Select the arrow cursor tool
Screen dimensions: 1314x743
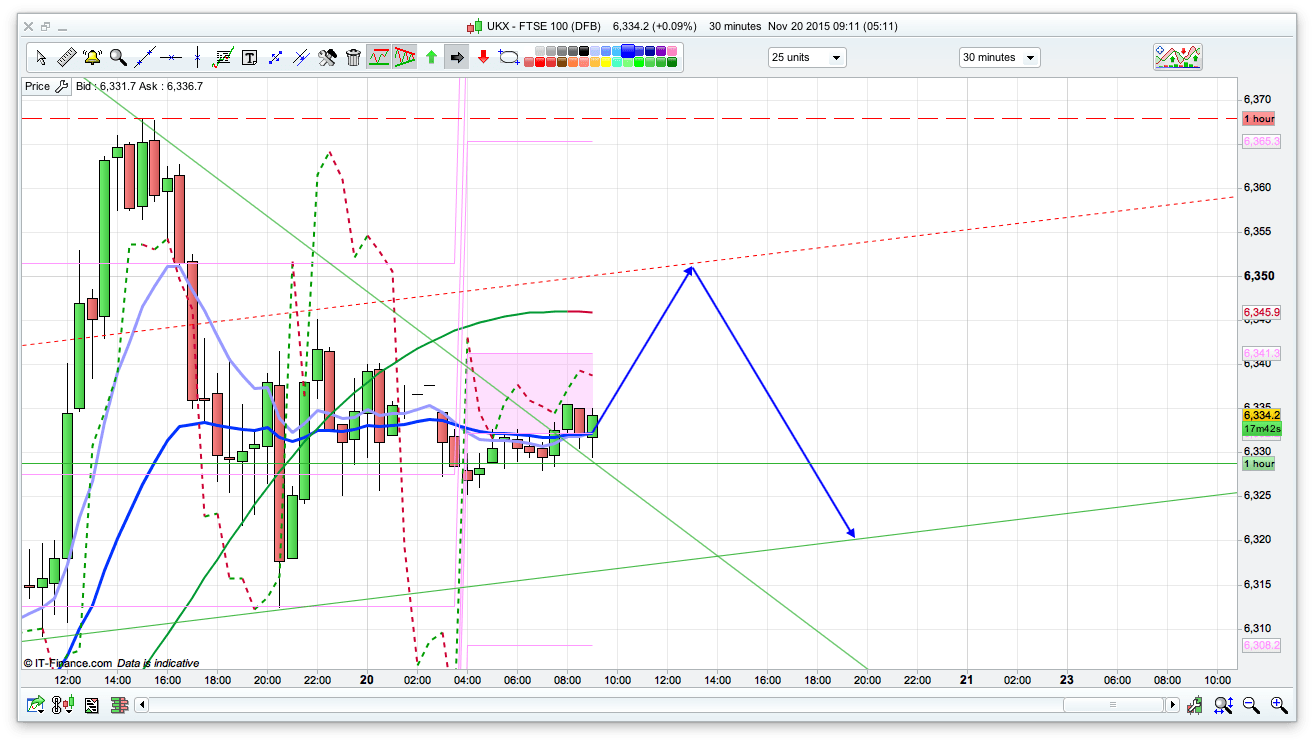click(41, 57)
